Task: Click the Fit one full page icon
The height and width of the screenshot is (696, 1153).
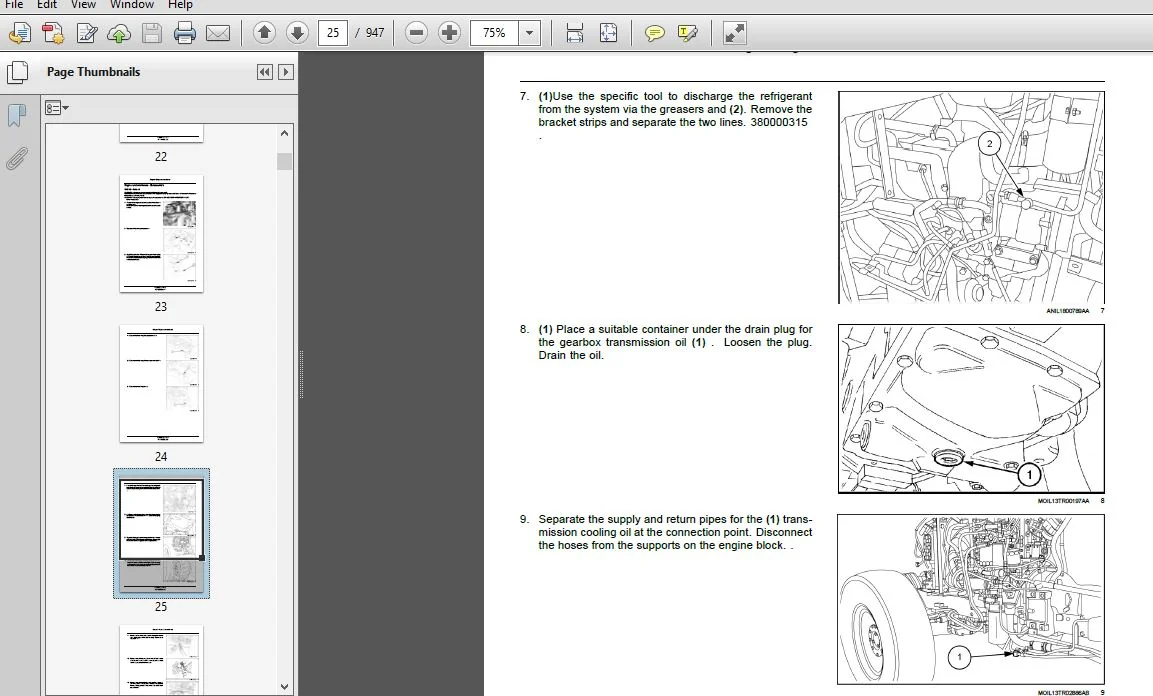Action: click(608, 32)
